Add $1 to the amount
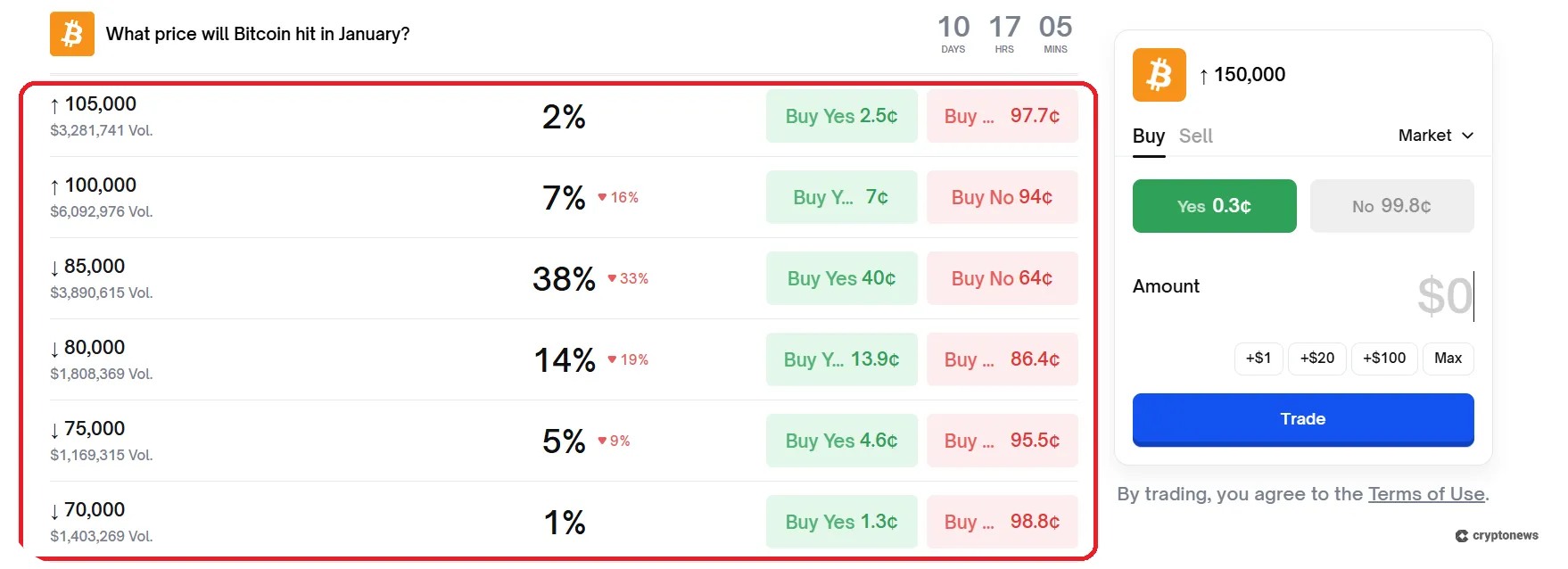The image size is (1568, 569). (1259, 359)
